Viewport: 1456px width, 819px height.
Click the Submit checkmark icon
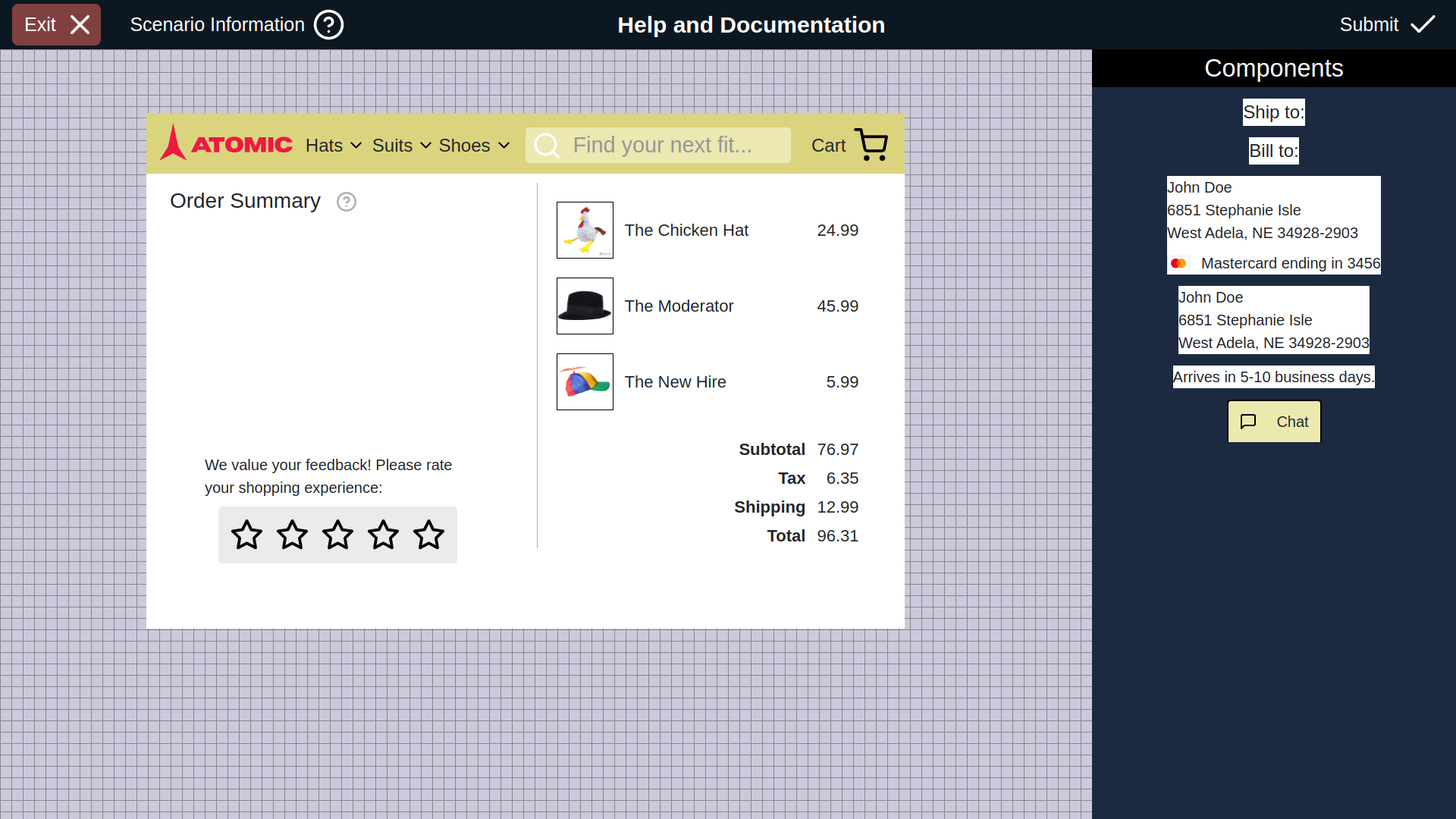(x=1423, y=25)
